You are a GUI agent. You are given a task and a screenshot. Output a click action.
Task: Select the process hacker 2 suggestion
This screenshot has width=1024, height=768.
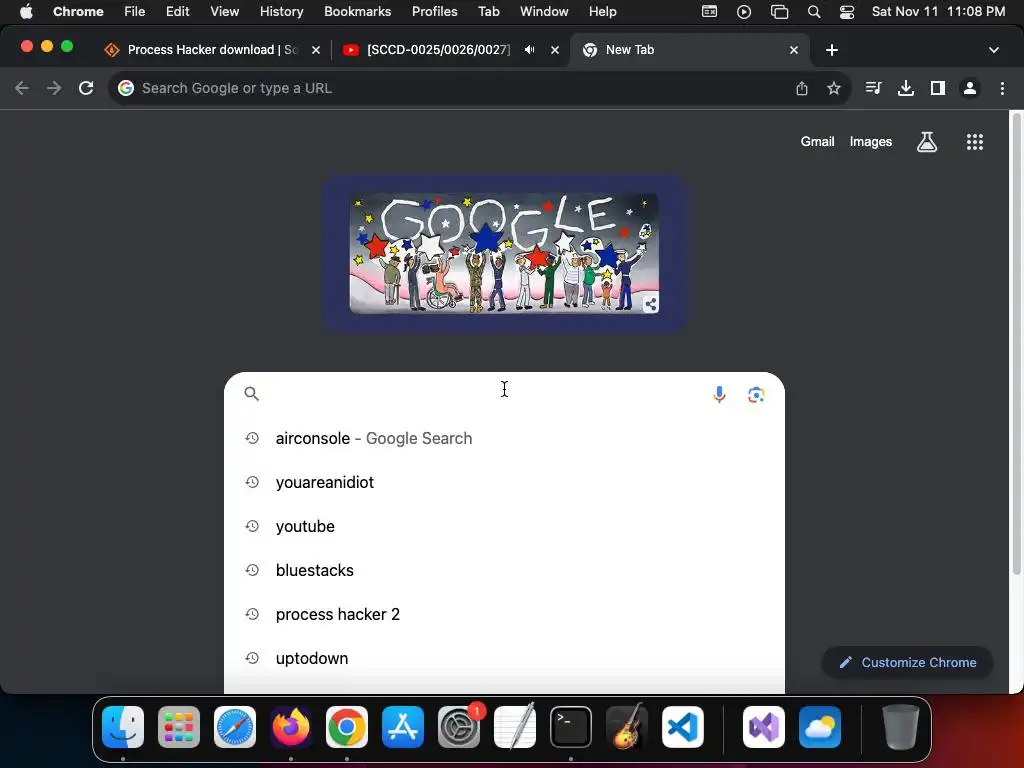504,615
